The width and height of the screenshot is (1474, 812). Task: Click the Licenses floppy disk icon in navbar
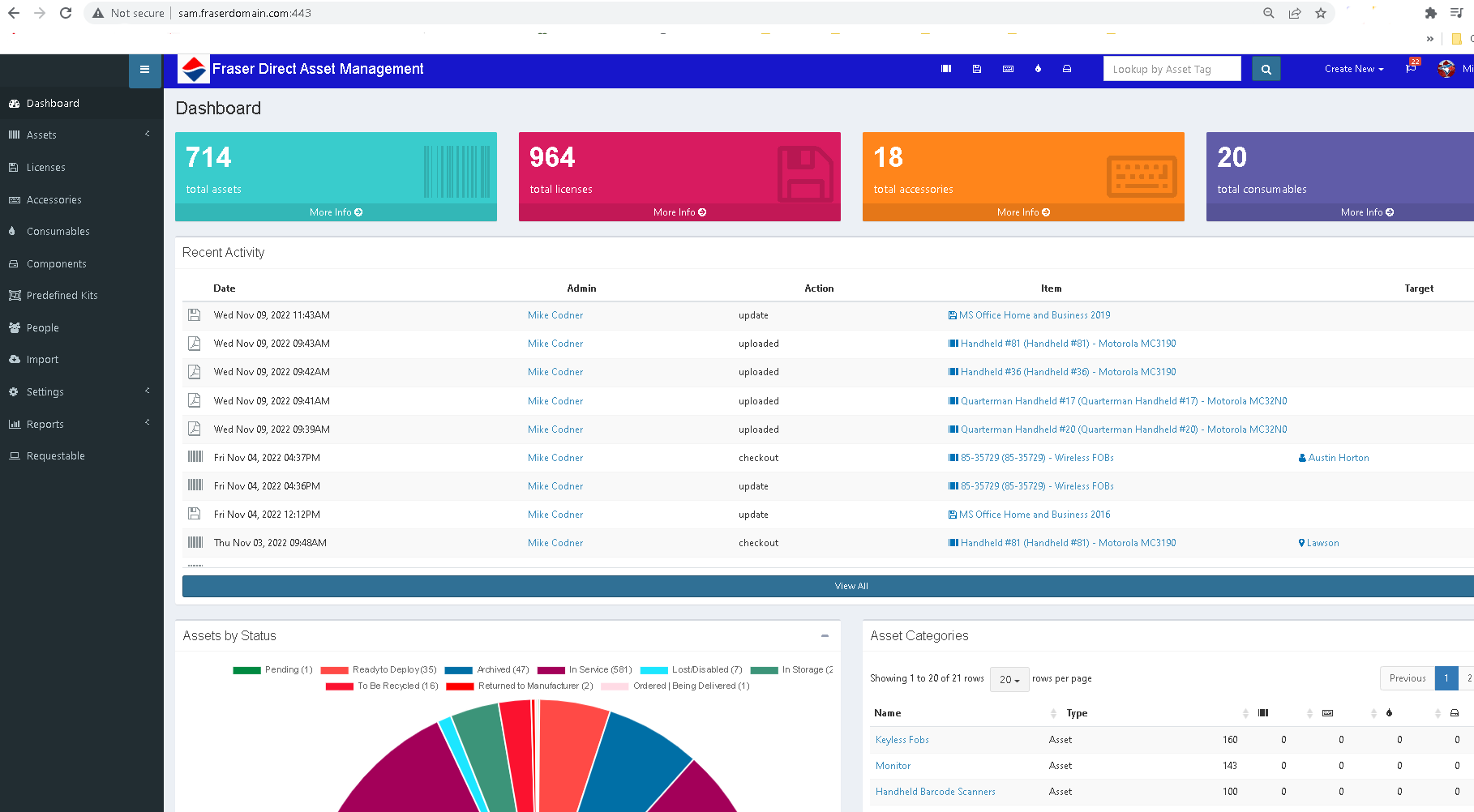pos(976,69)
